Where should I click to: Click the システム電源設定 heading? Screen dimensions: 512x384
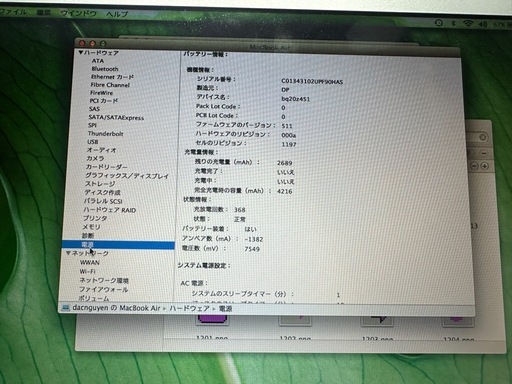click(x=204, y=265)
